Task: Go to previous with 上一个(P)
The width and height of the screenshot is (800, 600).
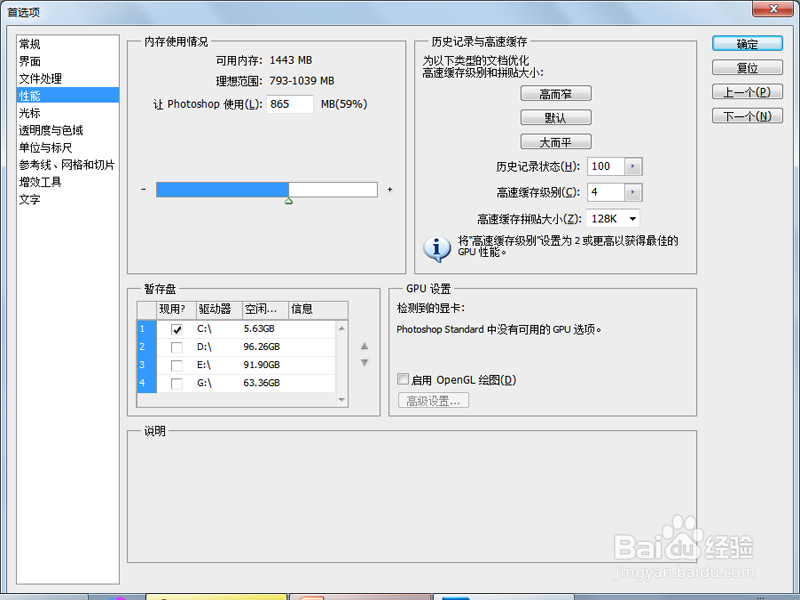Action: point(747,92)
